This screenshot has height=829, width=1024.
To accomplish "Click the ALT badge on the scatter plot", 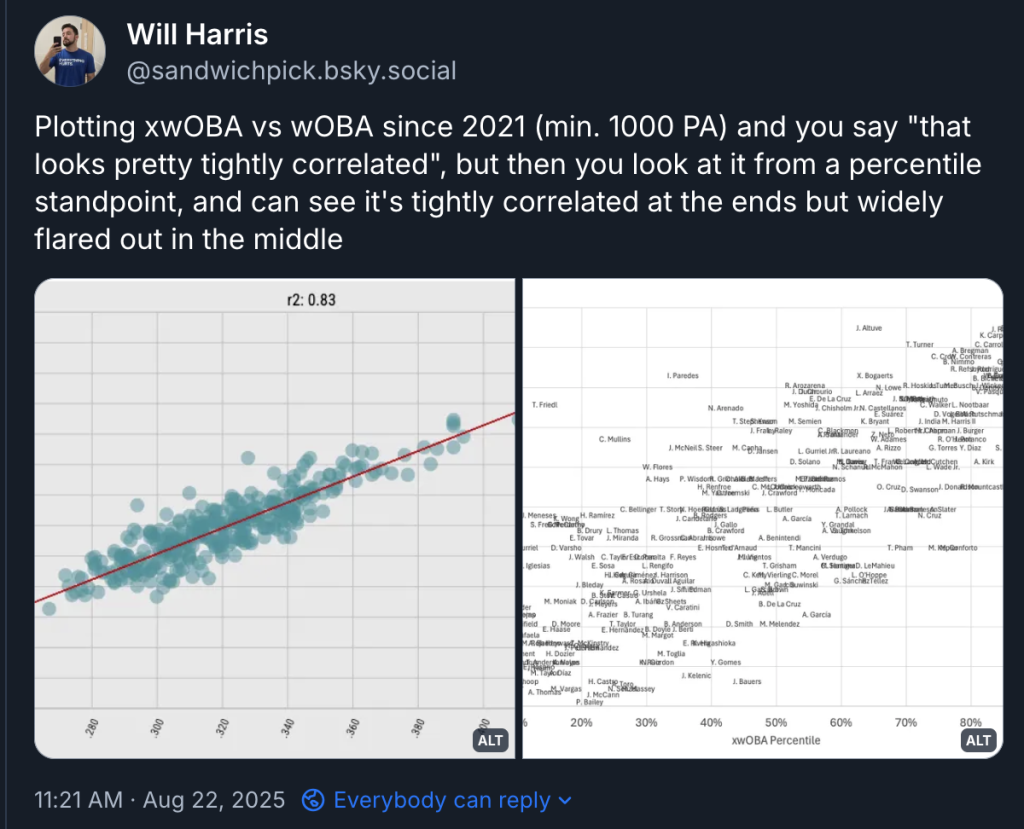I will [x=490, y=740].
